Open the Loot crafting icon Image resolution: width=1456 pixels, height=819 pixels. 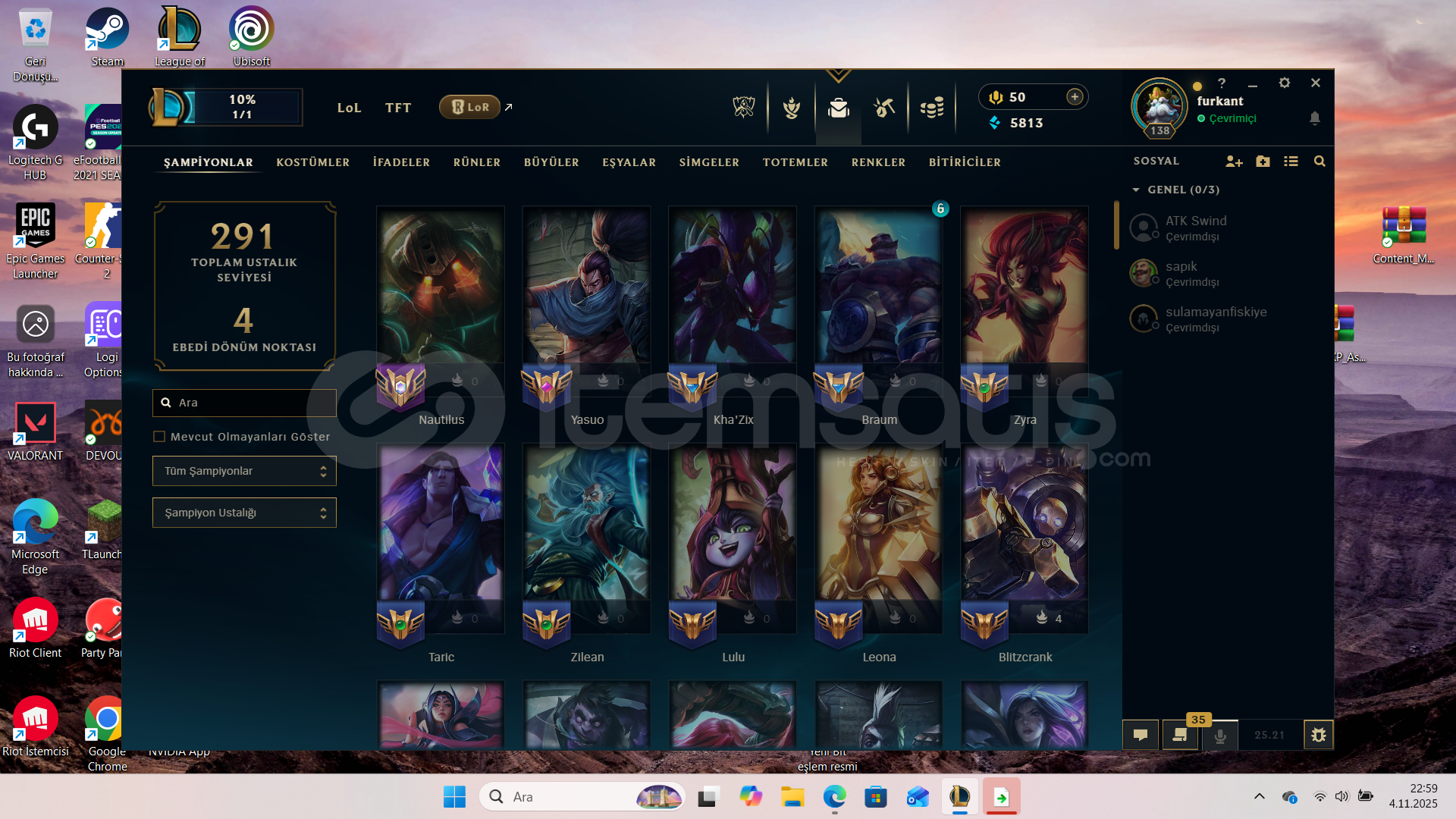(x=884, y=108)
